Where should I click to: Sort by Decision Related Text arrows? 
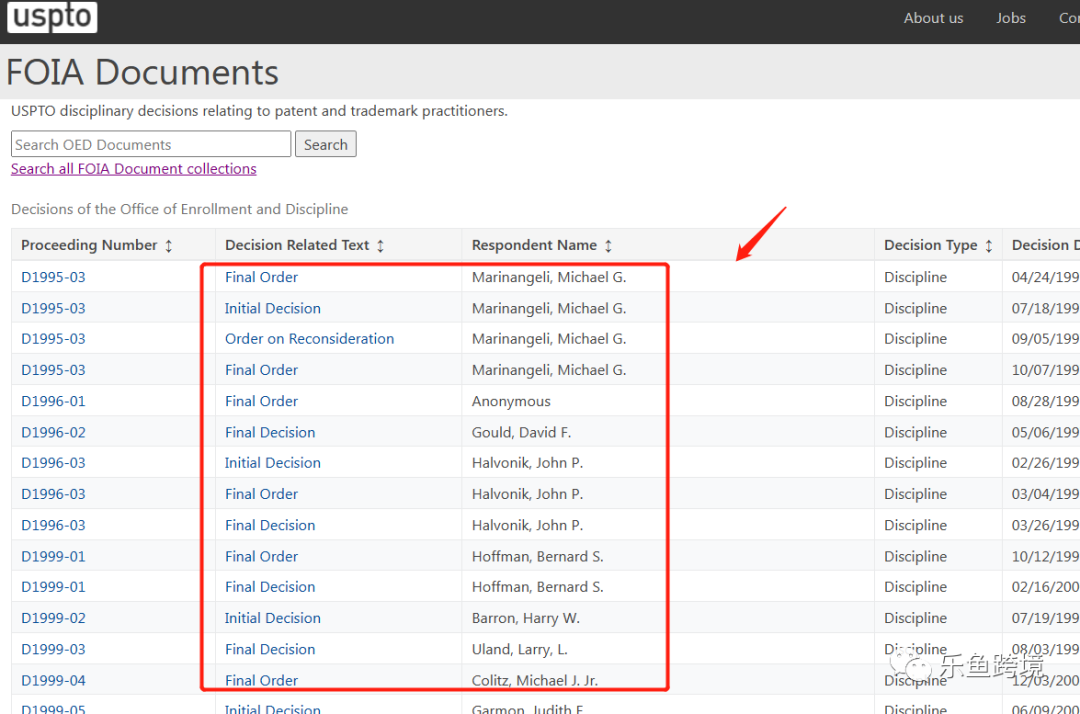(380, 246)
